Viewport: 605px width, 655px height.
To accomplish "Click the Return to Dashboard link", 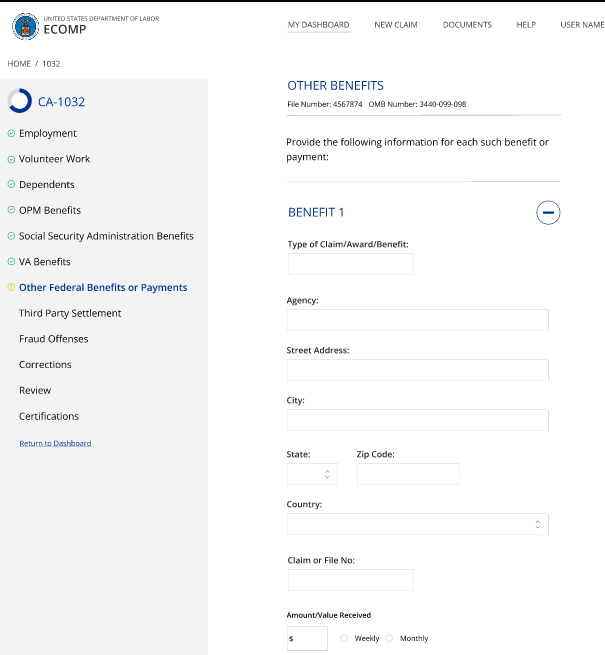I will pos(55,443).
